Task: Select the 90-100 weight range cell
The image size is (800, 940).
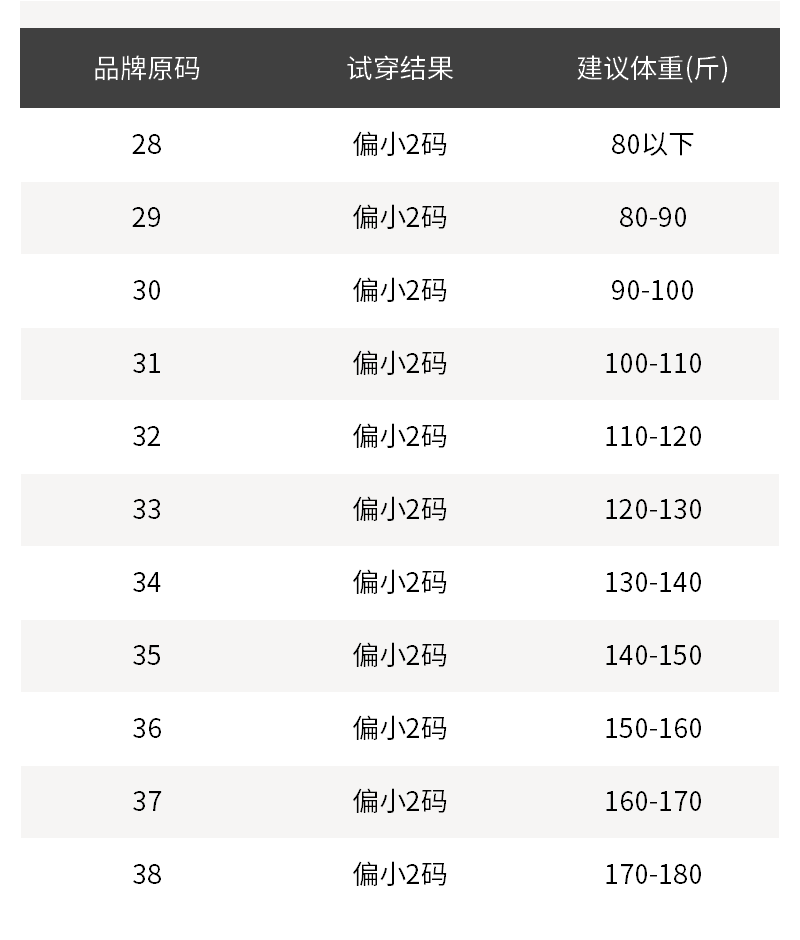Action: (653, 291)
